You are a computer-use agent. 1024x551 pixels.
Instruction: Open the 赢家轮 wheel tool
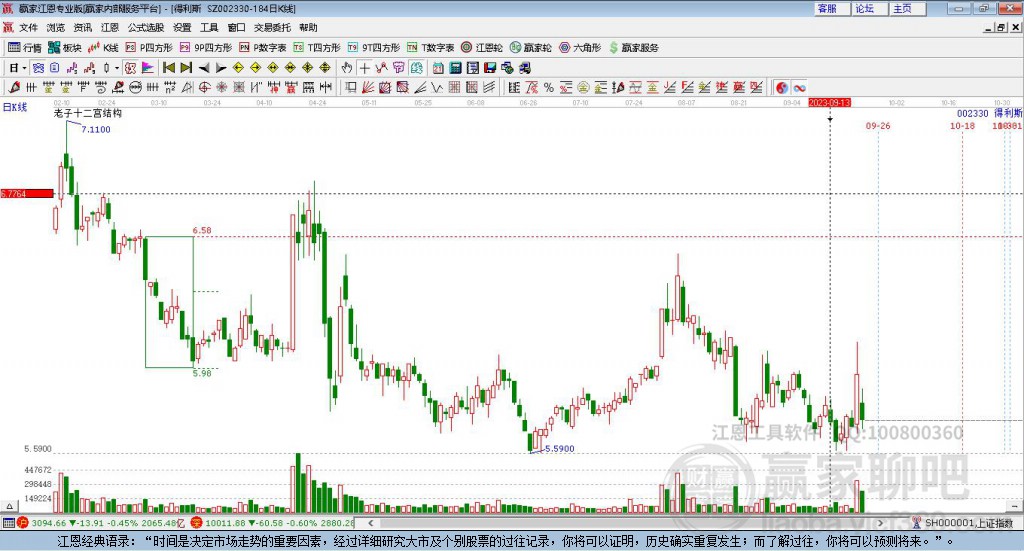pos(531,48)
